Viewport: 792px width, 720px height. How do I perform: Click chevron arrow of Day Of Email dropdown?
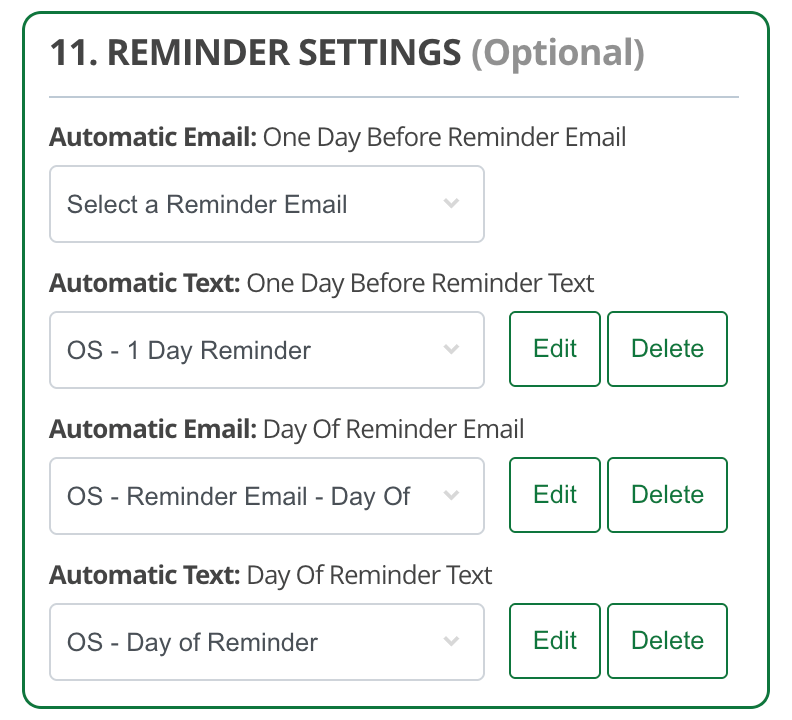tap(452, 496)
